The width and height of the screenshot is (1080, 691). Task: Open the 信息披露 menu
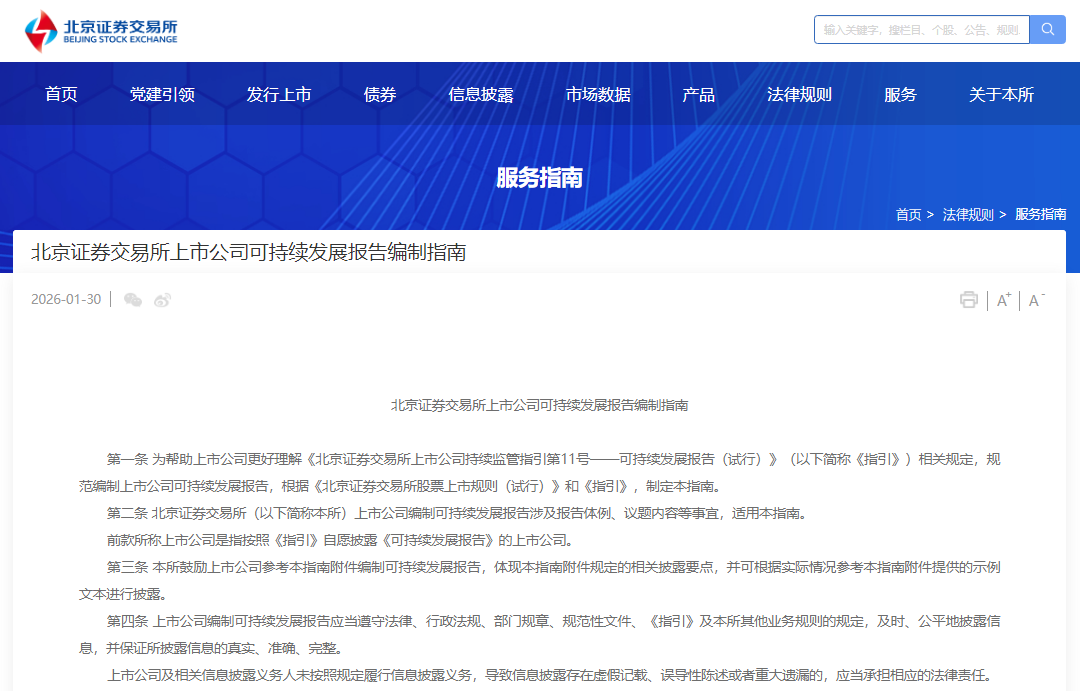coord(482,94)
